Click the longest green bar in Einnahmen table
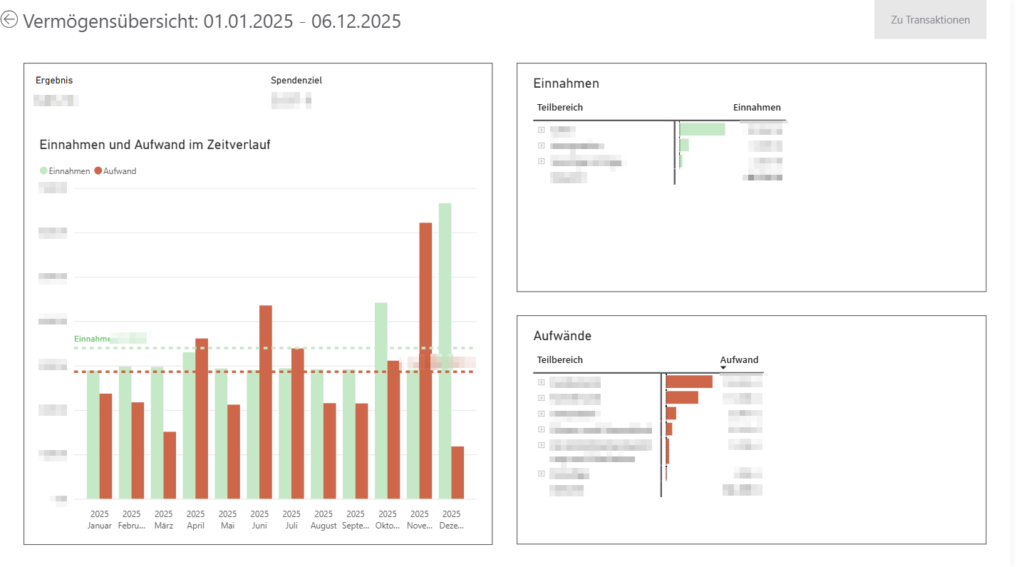Image resolution: width=1024 pixels, height=567 pixels. click(x=702, y=129)
